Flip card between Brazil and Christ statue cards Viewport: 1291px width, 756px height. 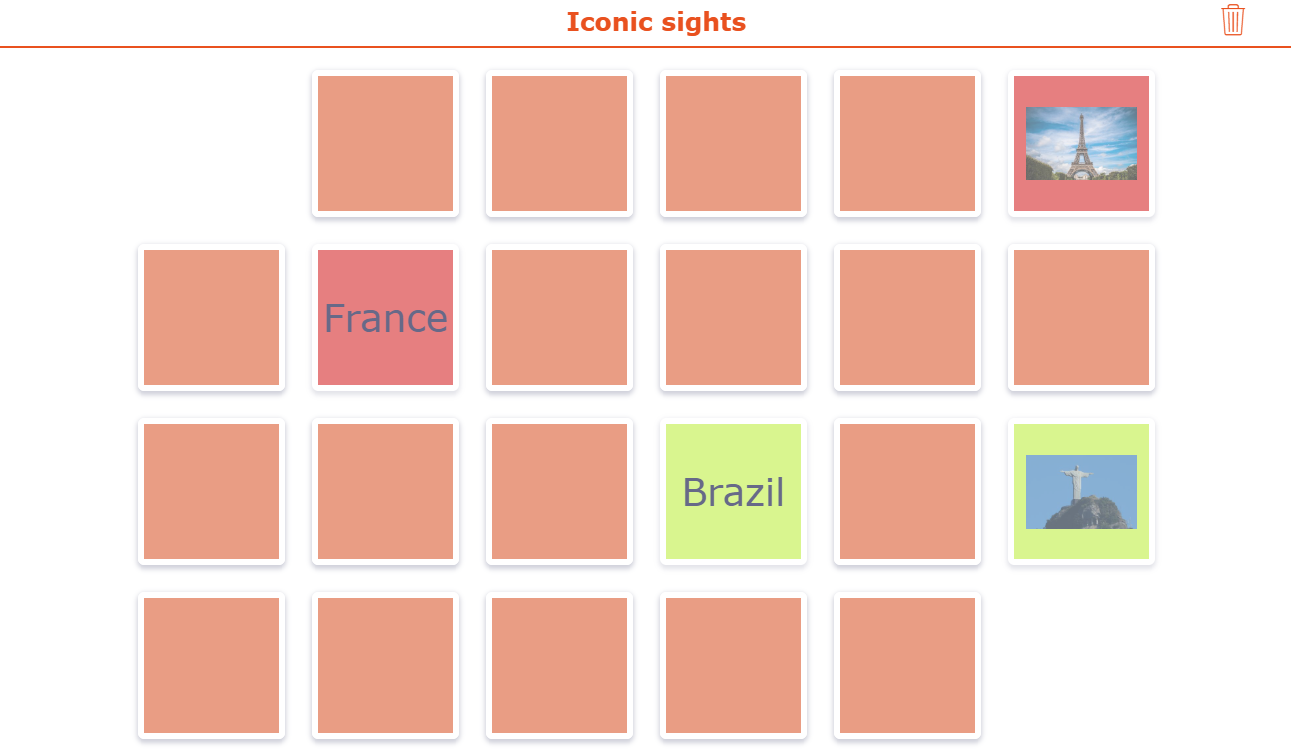click(907, 491)
